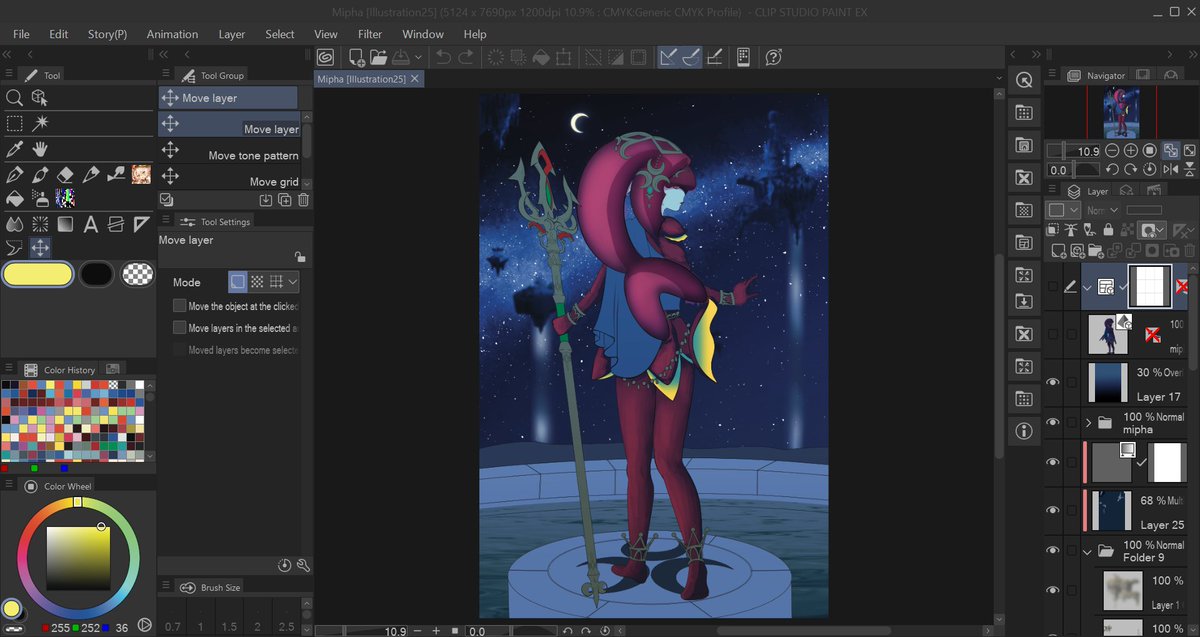Select the Auto select magic wand tool
Viewport: 1200px width, 637px height.
[x=40, y=123]
